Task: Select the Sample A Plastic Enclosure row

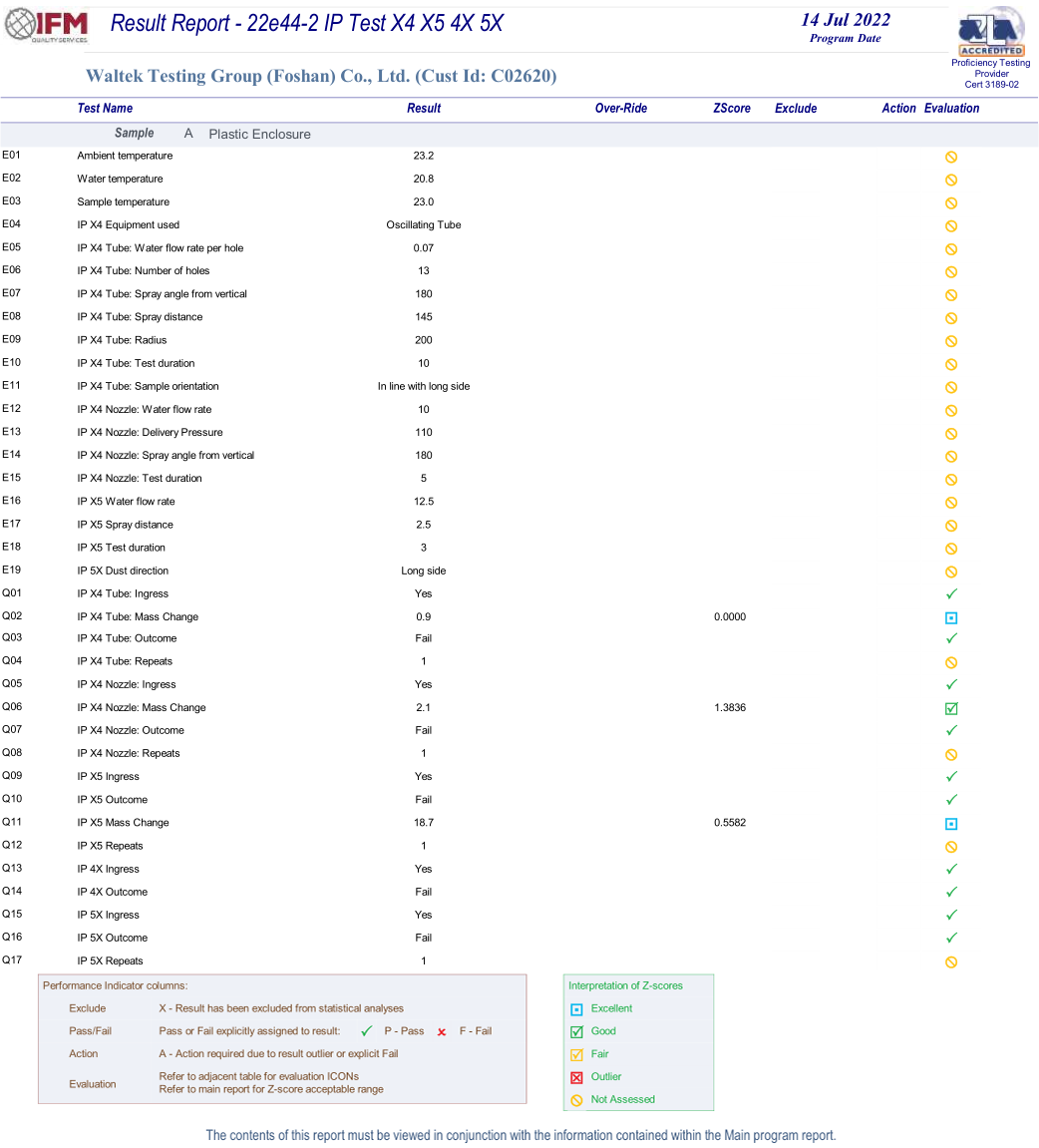Action: pyautogui.click(x=259, y=134)
